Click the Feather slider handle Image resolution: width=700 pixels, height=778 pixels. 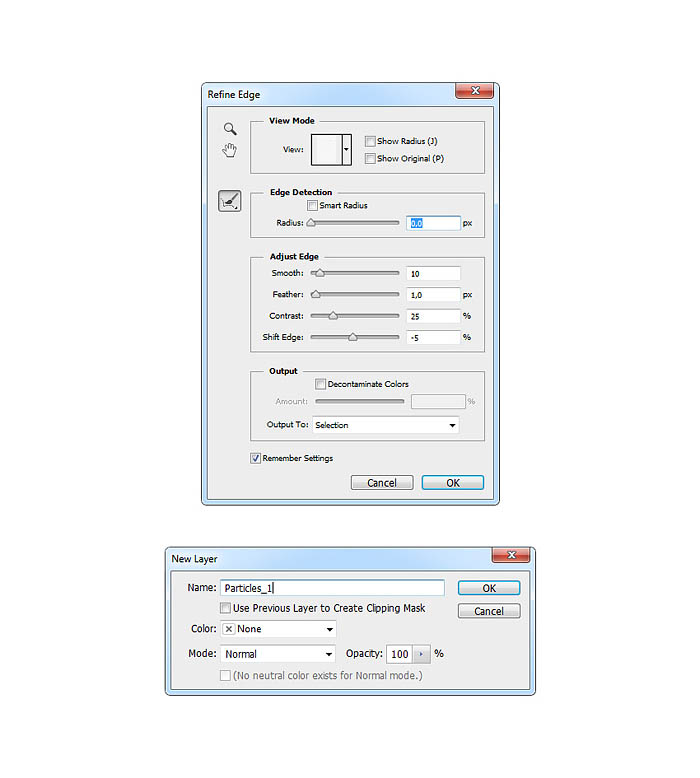tap(316, 294)
